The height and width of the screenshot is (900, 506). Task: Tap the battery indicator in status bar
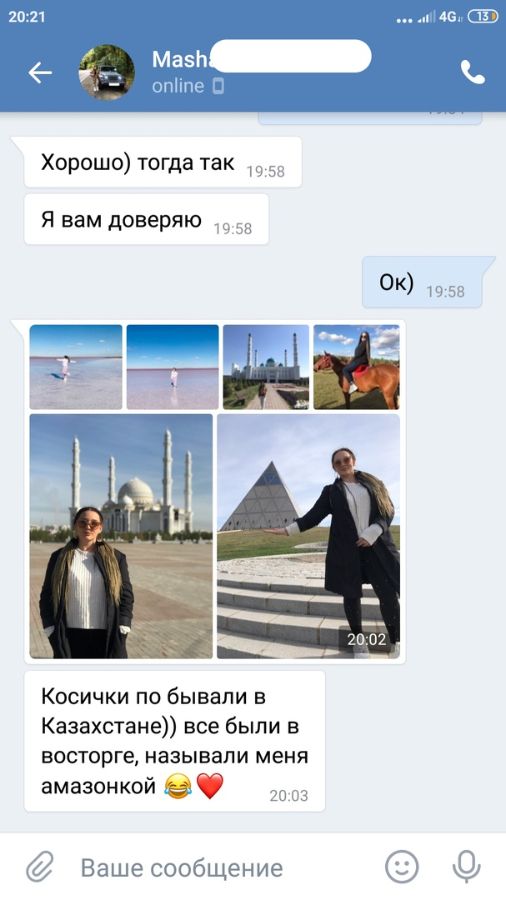(483, 17)
